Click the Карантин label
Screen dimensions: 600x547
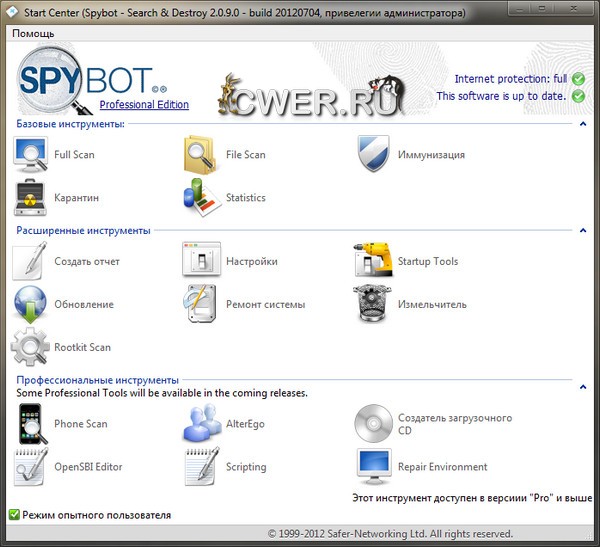tap(77, 198)
